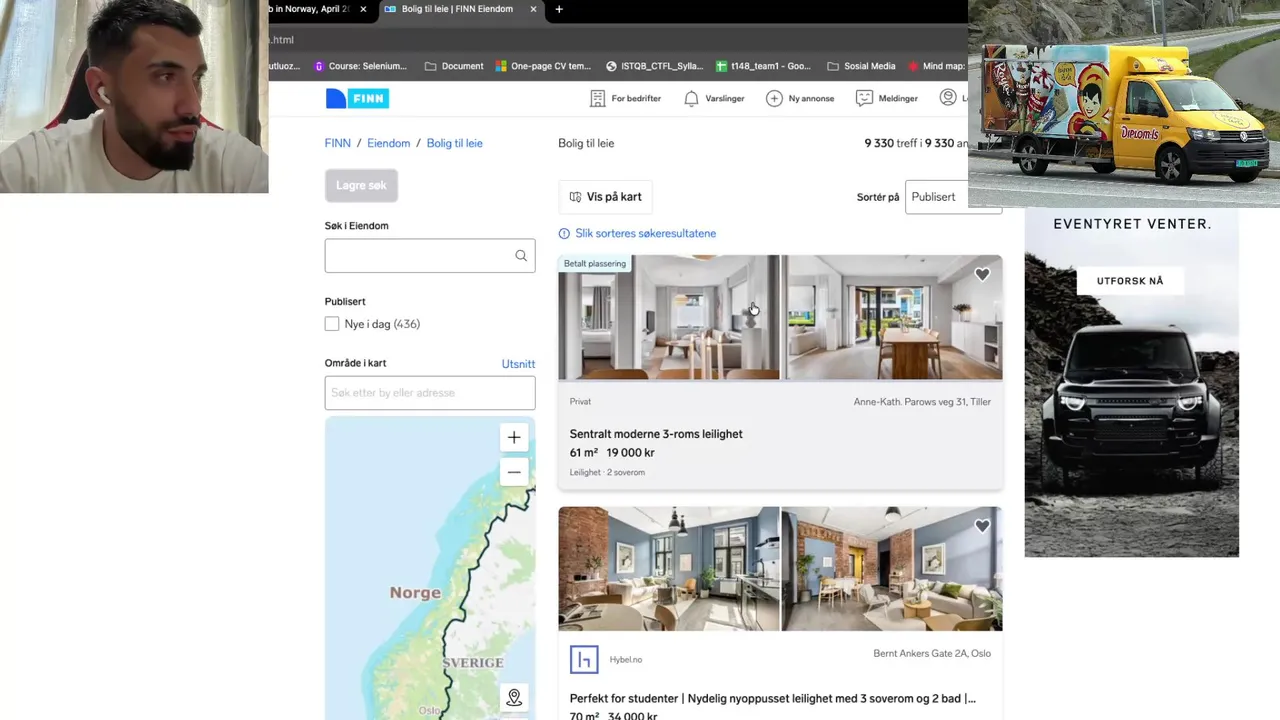
Task: Close the first browser tab
Action: (363, 9)
